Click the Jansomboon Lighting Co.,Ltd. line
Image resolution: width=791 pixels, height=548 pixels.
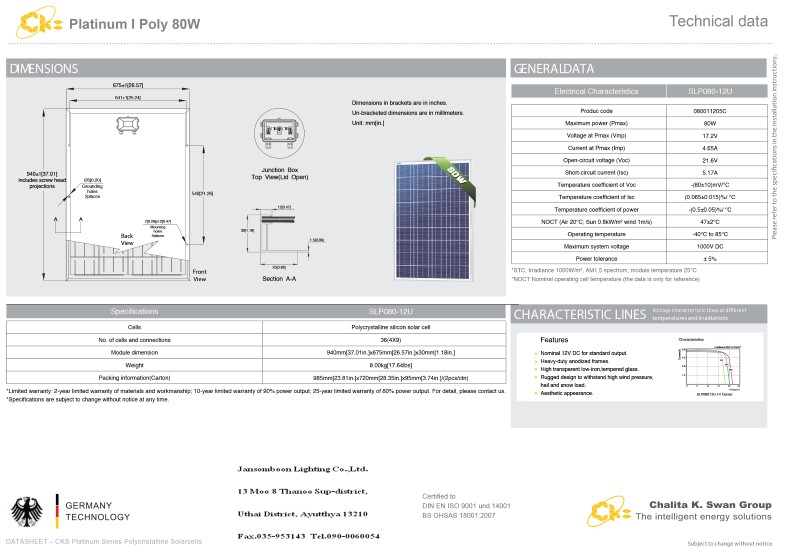click(303, 469)
